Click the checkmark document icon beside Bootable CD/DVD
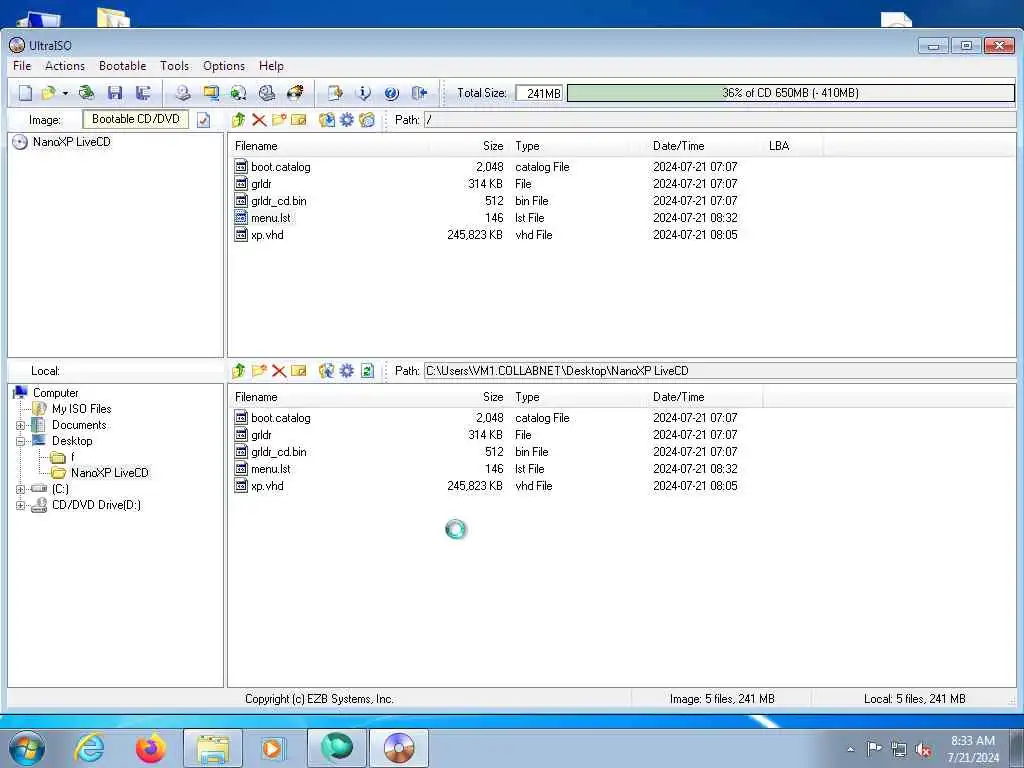1024x768 pixels. (x=204, y=120)
